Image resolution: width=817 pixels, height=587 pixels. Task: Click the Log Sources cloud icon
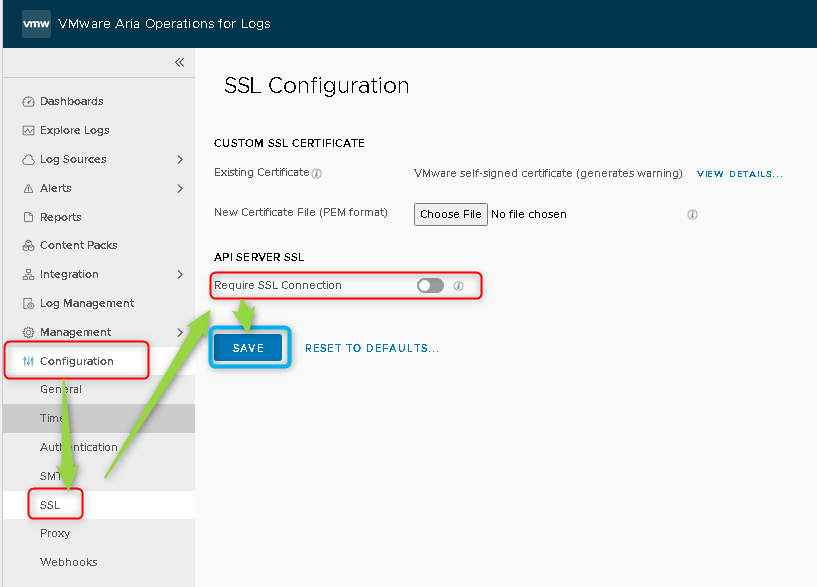[28, 160]
